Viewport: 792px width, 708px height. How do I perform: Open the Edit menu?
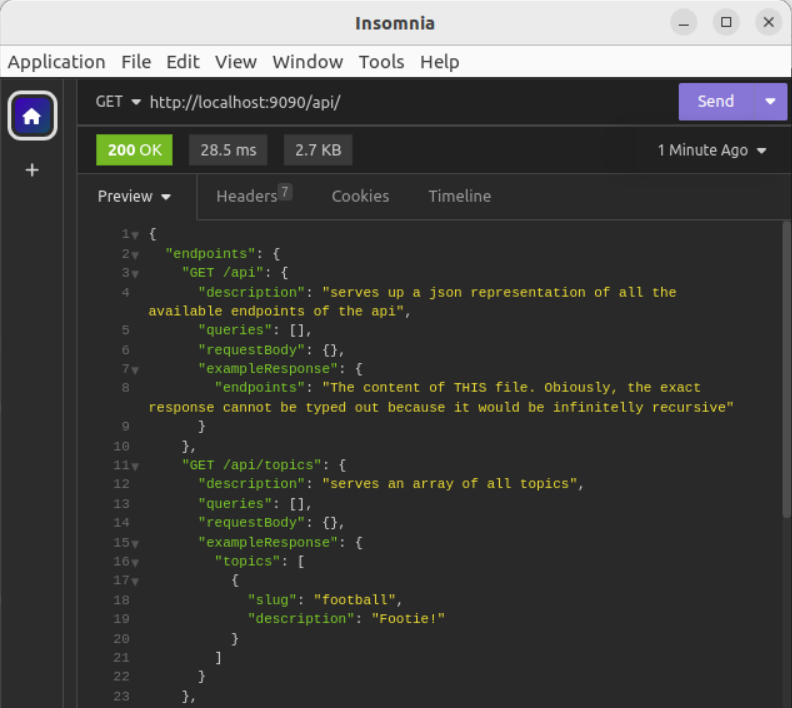(183, 62)
